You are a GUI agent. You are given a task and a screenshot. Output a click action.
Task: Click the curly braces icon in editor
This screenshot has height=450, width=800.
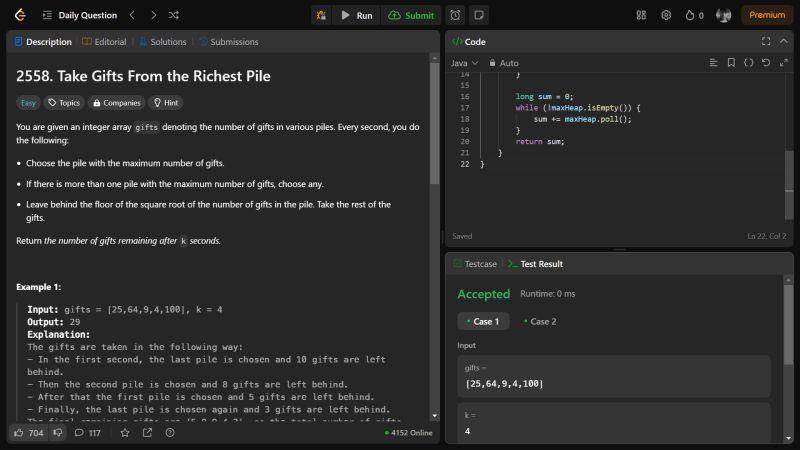[748, 63]
